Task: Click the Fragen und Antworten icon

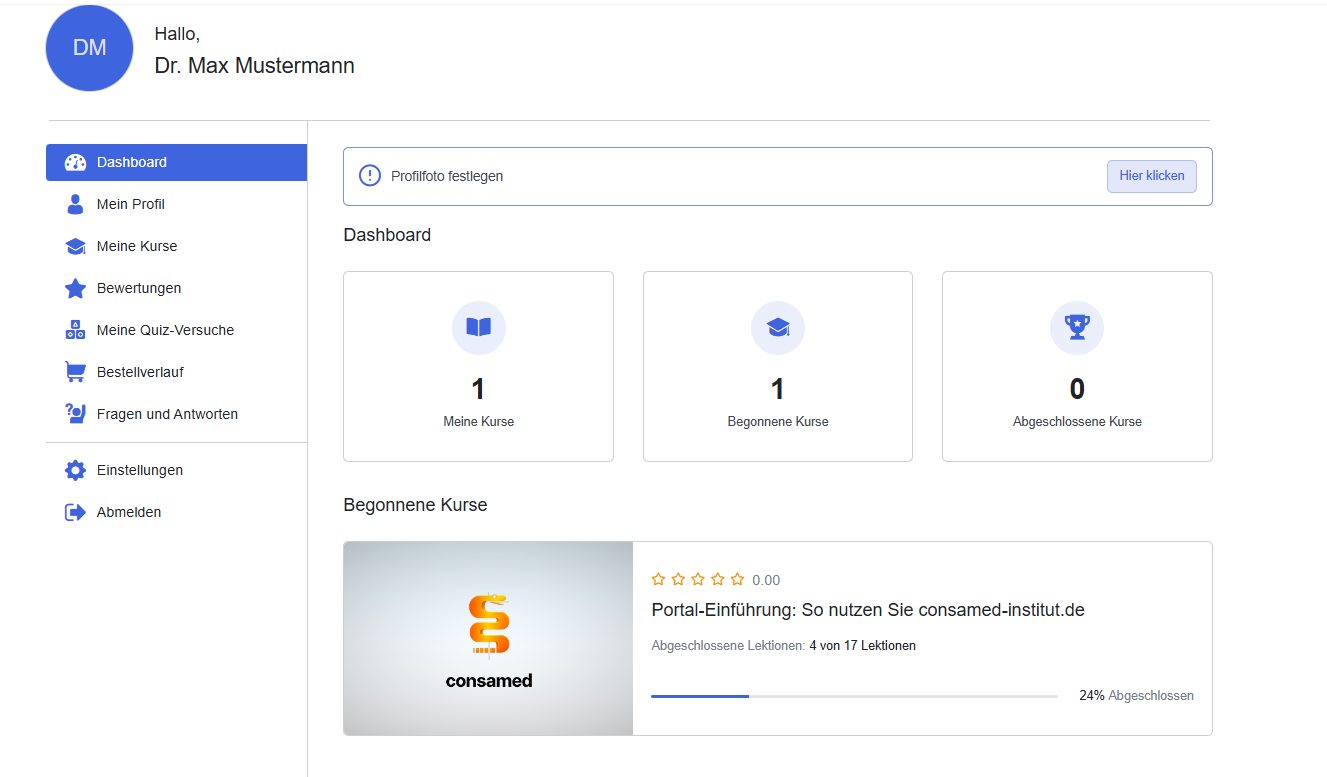Action: pyautogui.click(x=75, y=414)
